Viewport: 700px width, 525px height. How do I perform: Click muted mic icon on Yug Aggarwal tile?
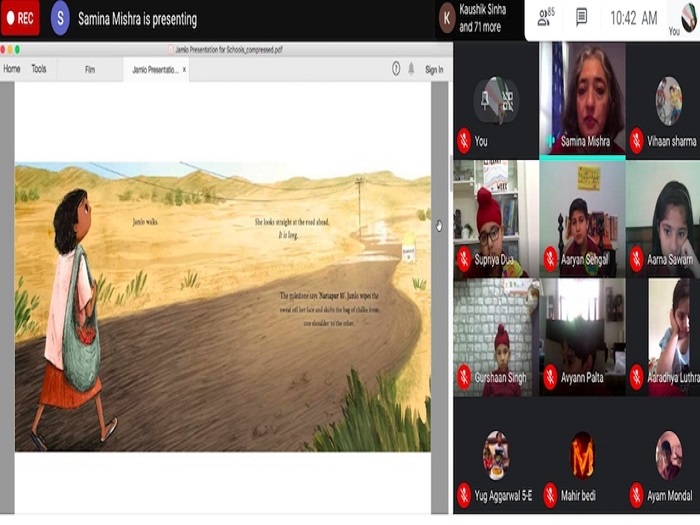pyautogui.click(x=464, y=496)
